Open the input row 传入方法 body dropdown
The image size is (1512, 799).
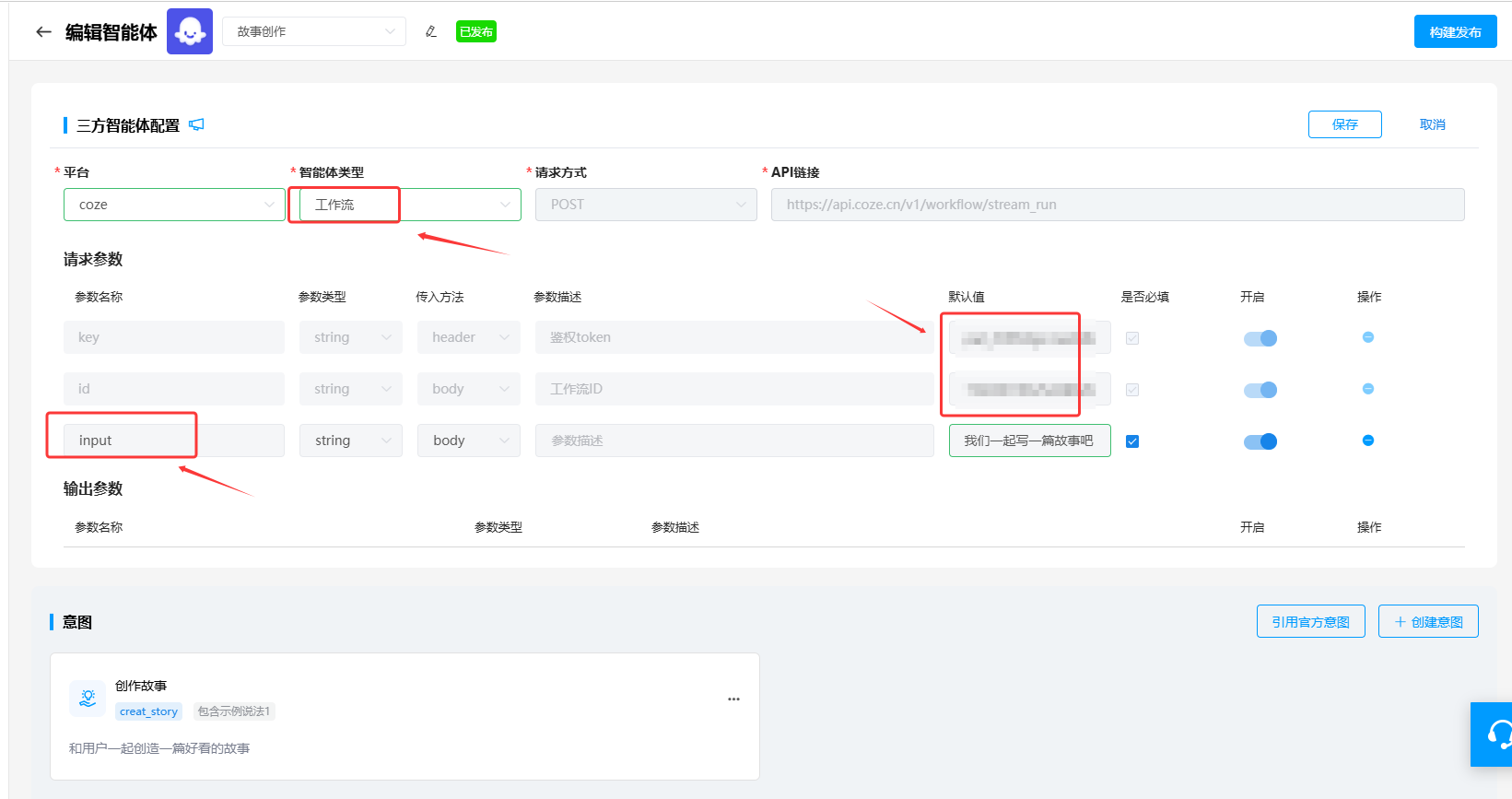tap(469, 441)
